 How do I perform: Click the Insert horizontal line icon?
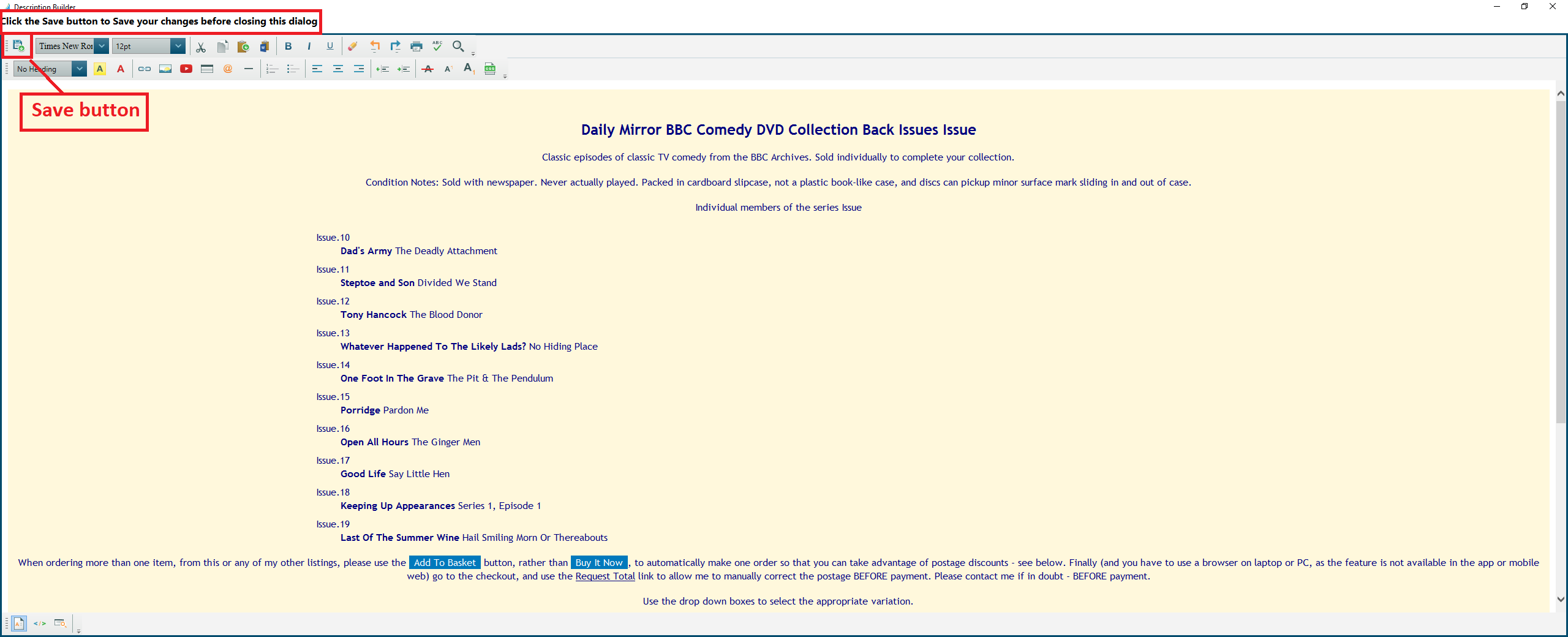click(x=249, y=69)
